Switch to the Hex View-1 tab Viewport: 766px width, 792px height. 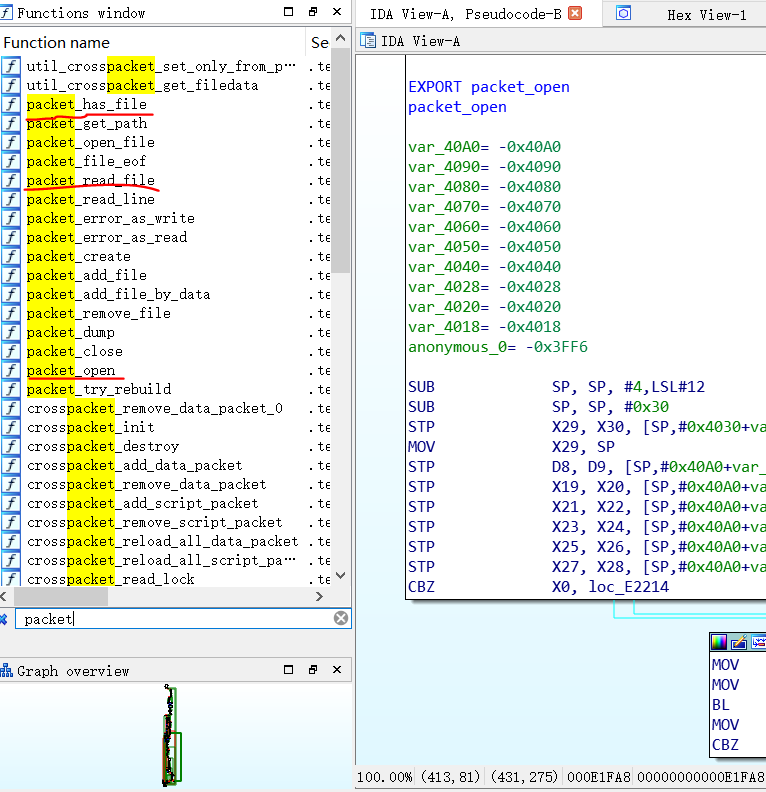coord(706,15)
